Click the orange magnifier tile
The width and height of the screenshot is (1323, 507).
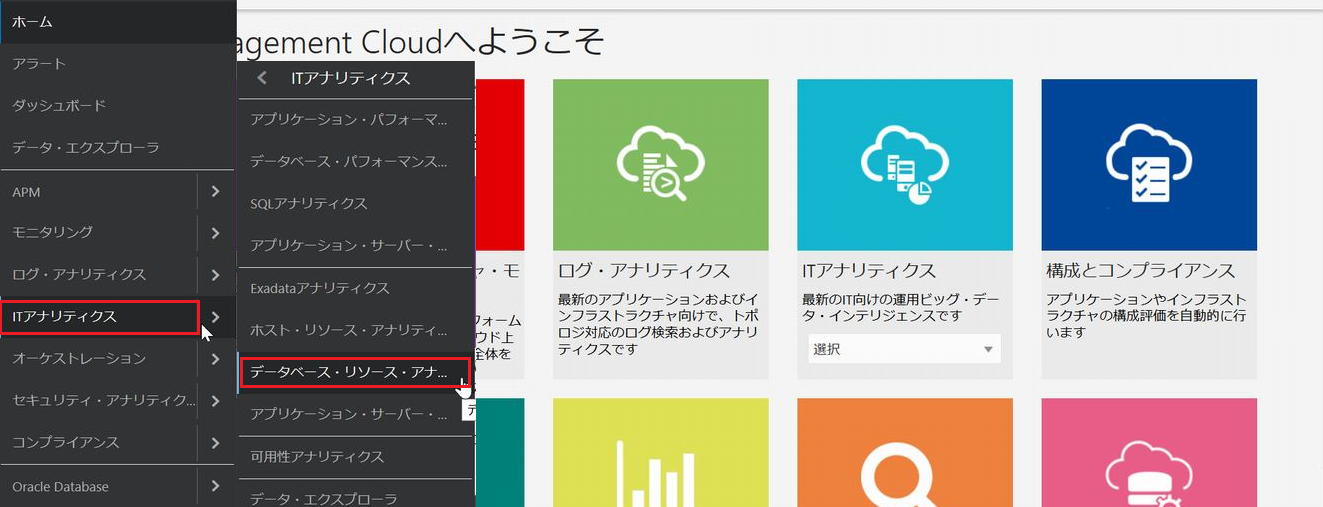(x=905, y=453)
